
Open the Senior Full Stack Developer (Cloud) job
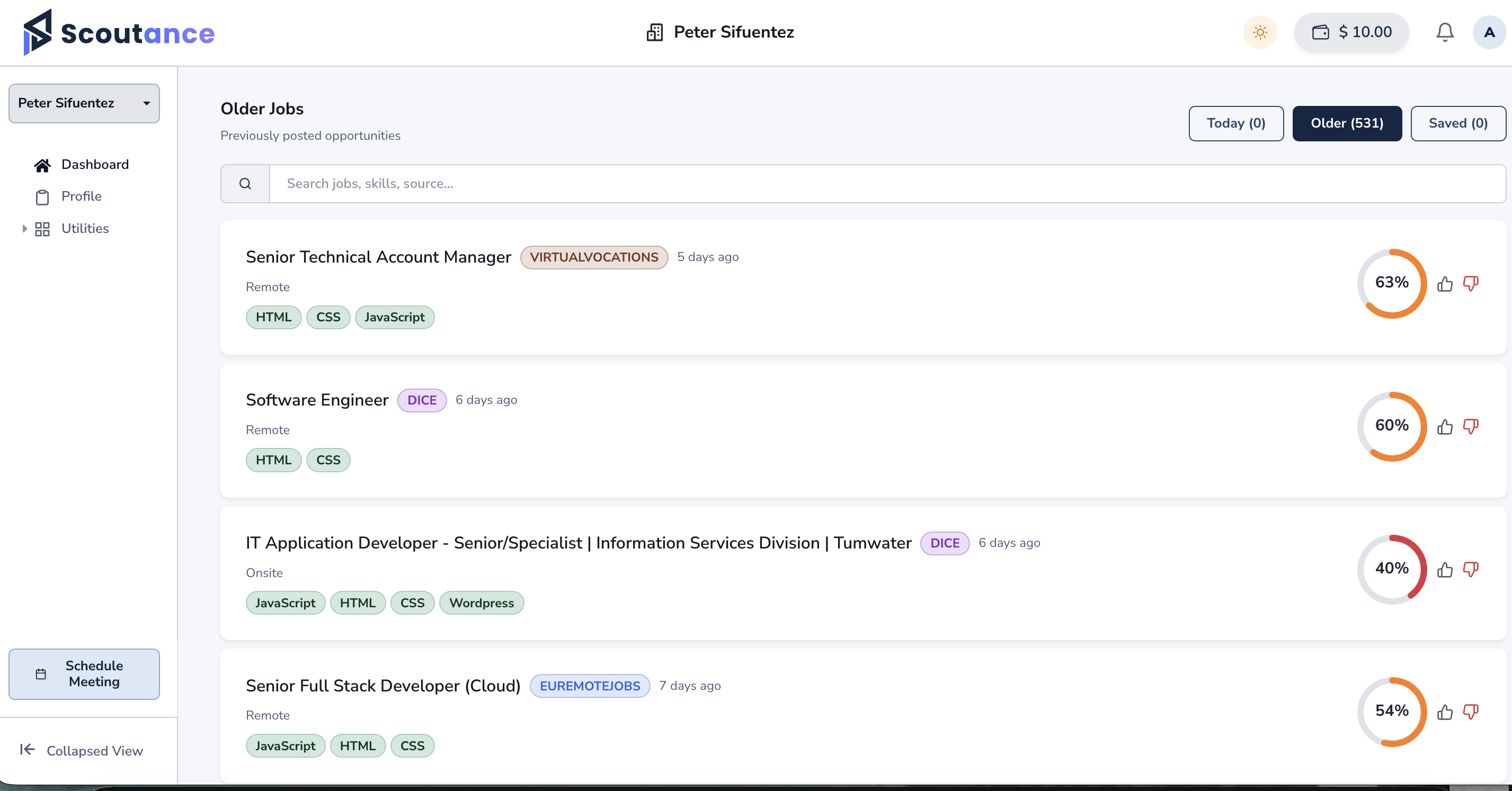tap(383, 686)
